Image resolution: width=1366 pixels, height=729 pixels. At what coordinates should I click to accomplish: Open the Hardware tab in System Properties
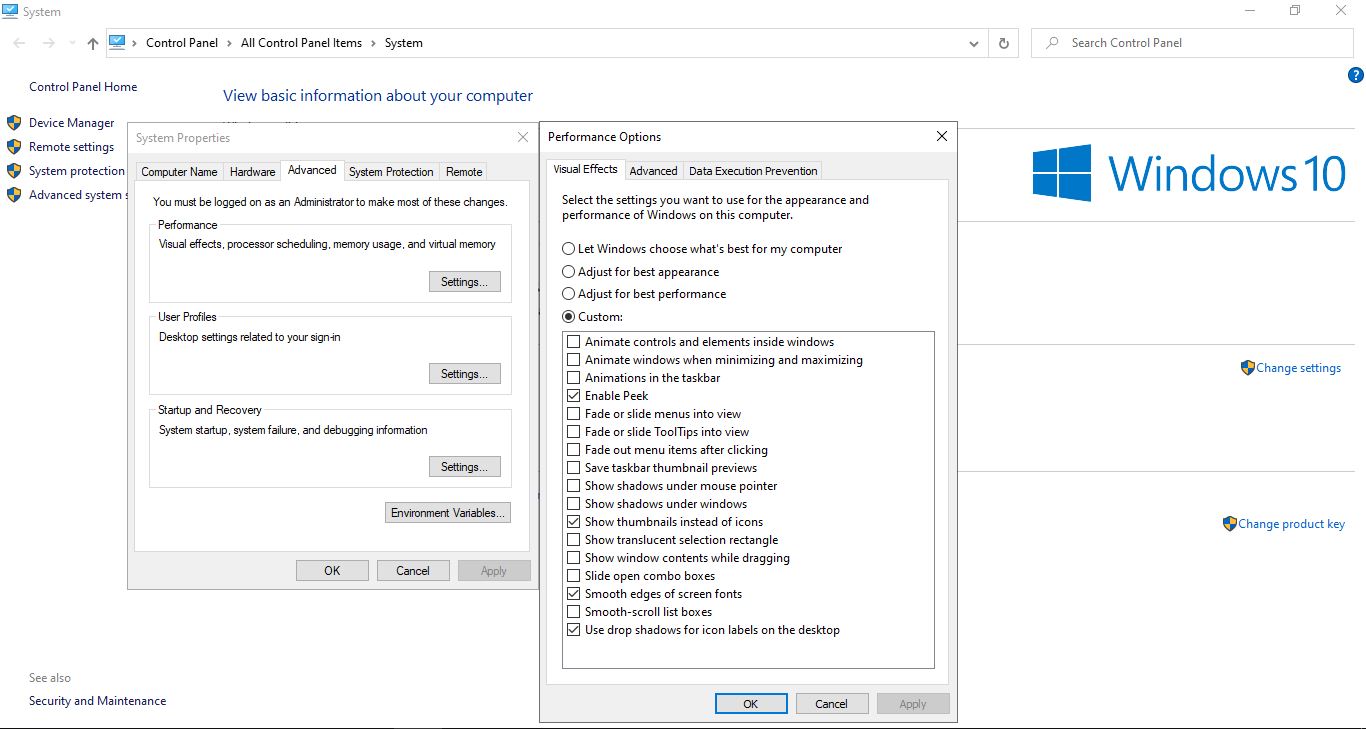click(252, 172)
